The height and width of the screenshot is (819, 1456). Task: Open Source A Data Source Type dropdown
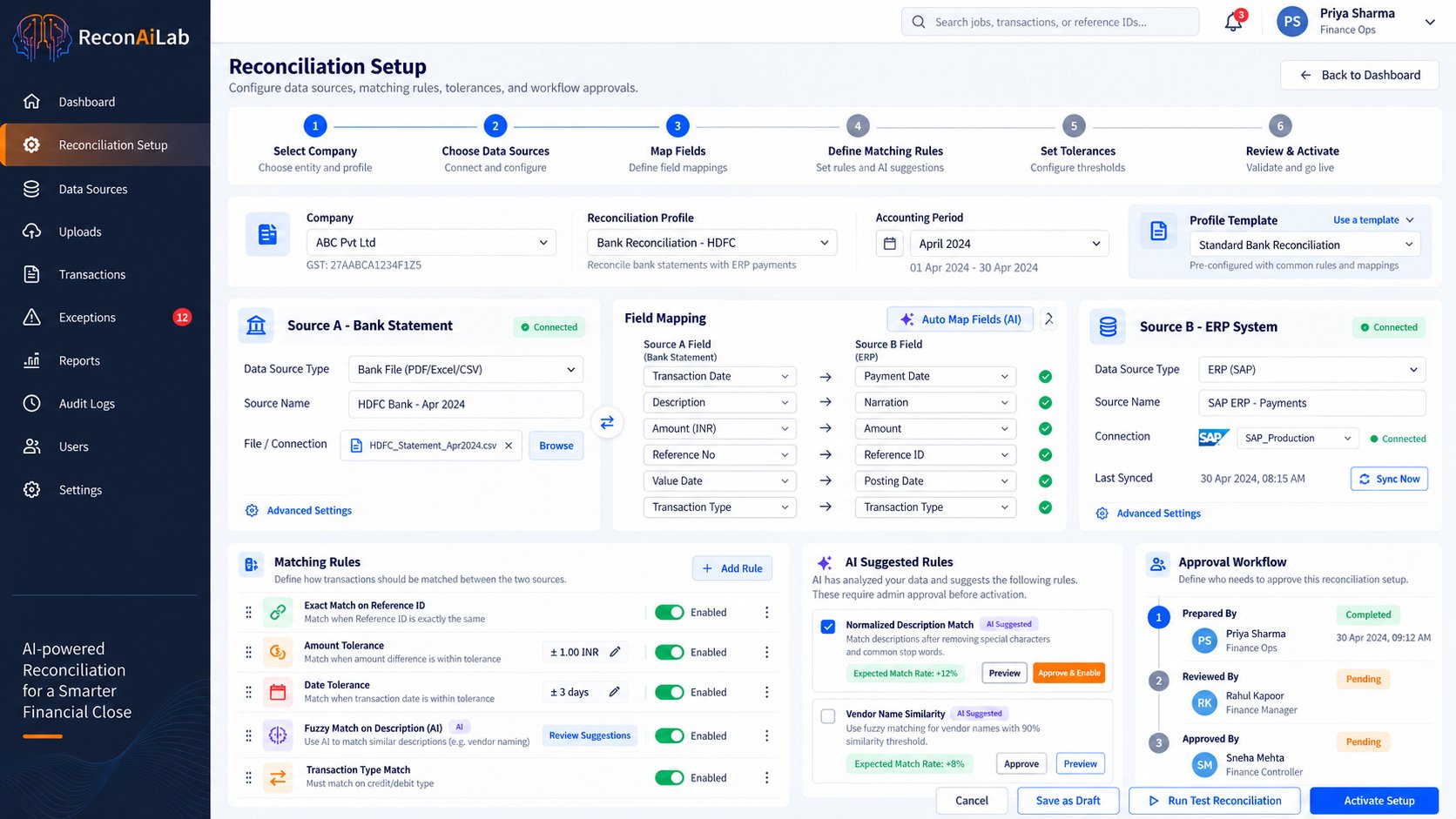(466, 370)
